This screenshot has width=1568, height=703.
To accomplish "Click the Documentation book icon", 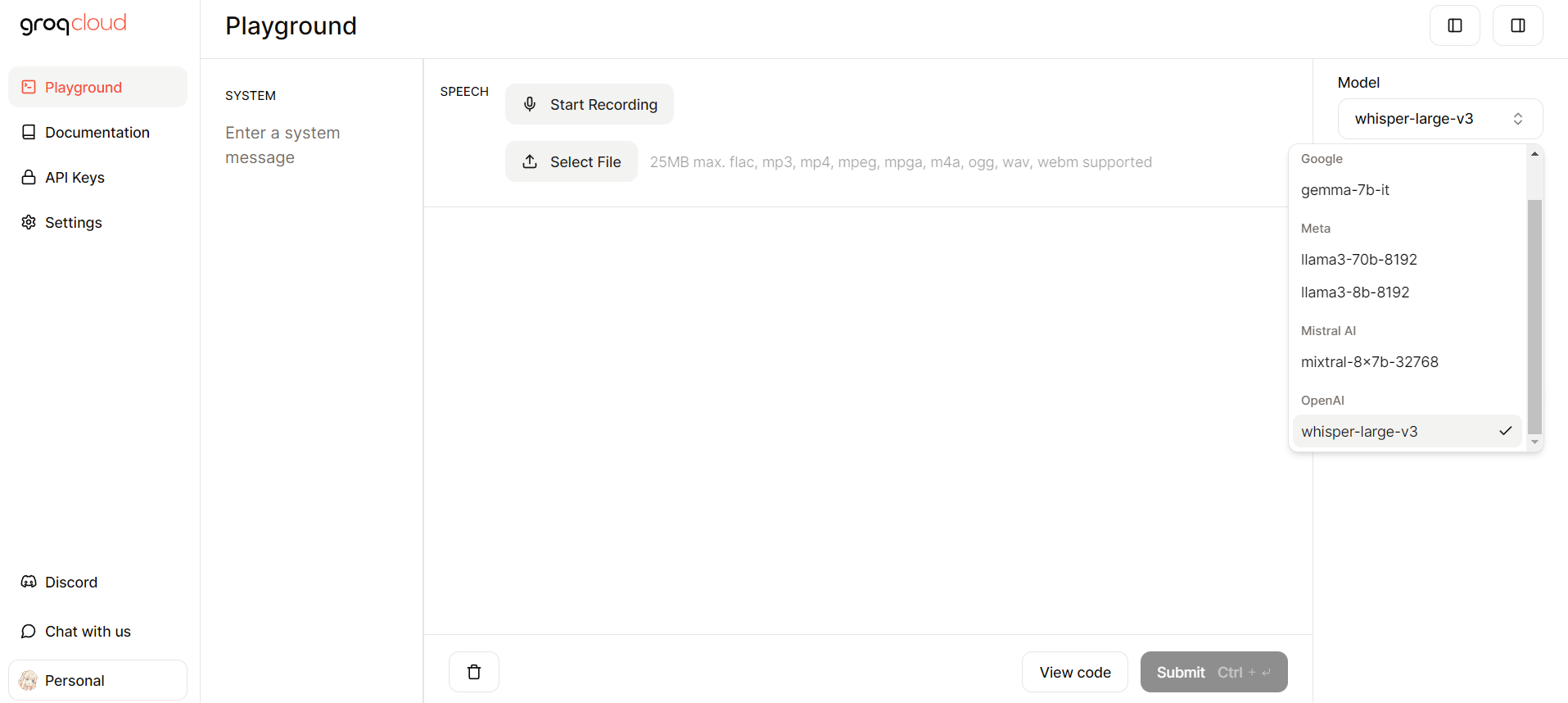I will [29, 132].
